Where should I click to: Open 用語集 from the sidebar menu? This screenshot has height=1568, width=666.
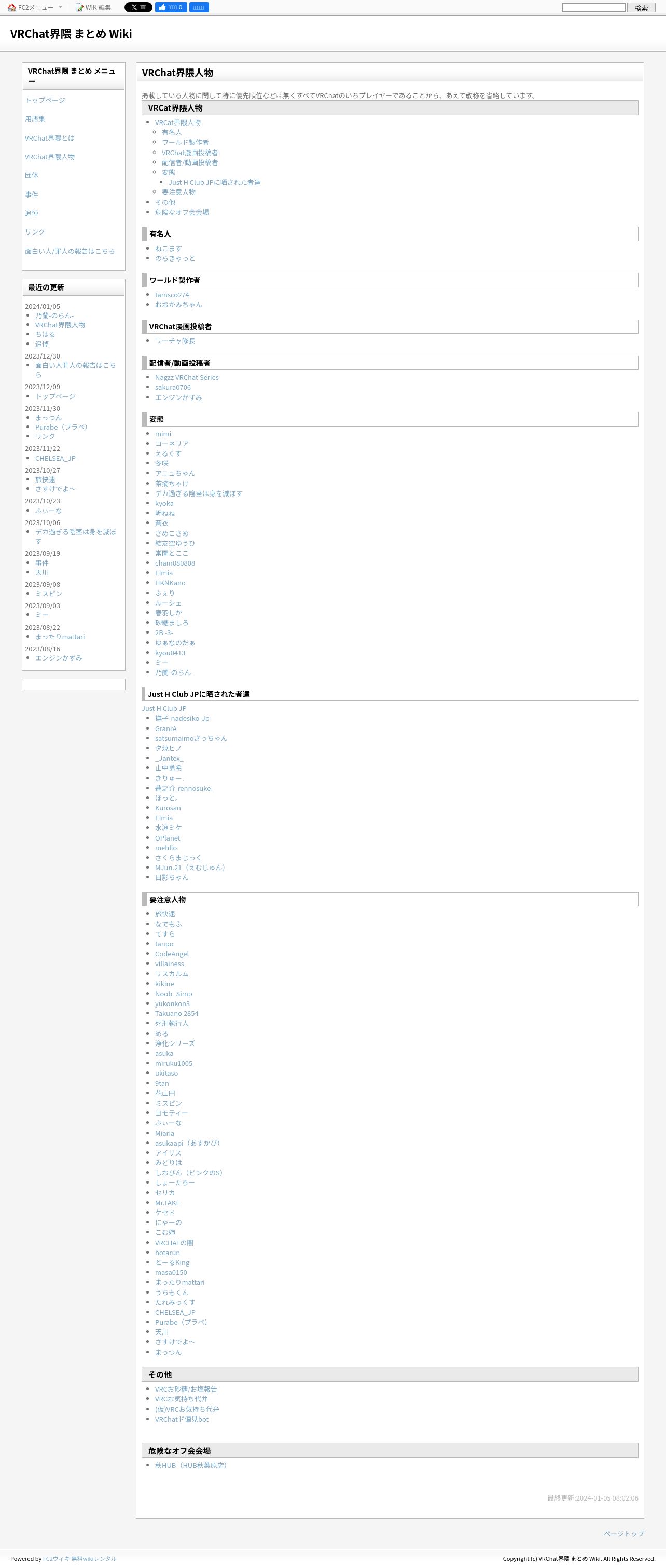(x=35, y=119)
